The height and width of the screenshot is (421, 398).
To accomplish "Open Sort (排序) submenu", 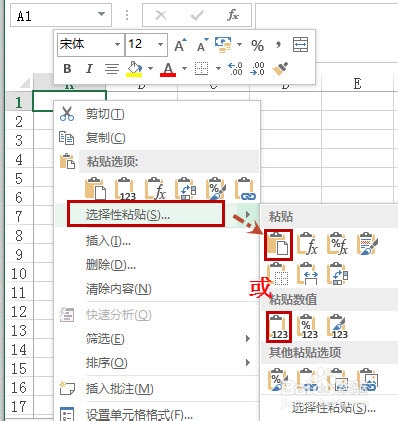I will (x=157, y=363).
